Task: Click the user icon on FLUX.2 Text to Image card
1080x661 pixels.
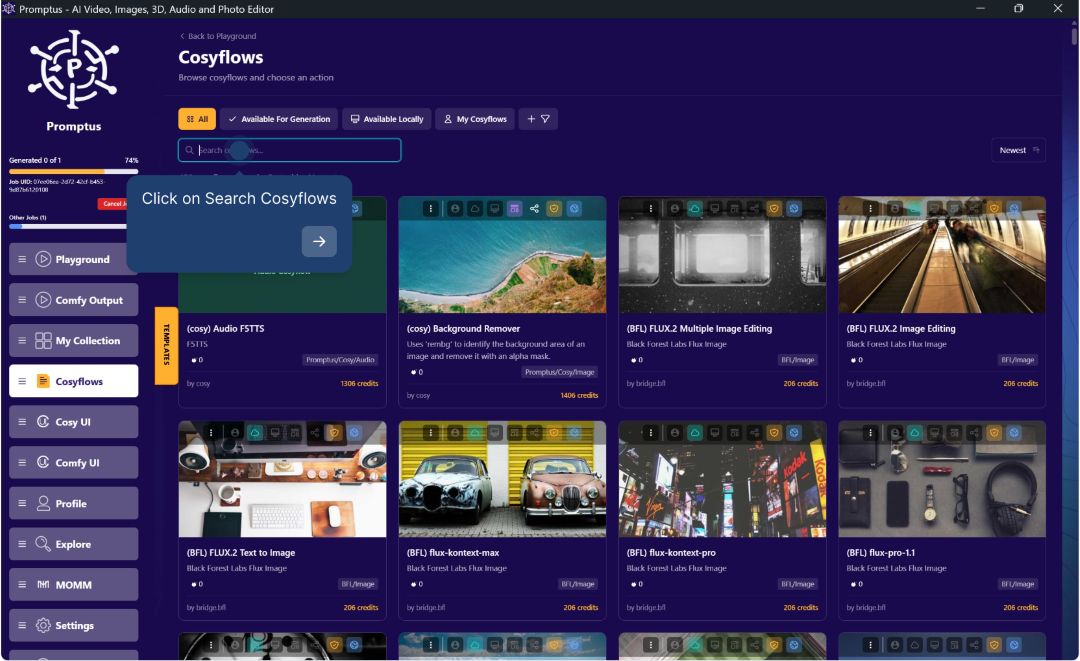Action: point(236,432)
